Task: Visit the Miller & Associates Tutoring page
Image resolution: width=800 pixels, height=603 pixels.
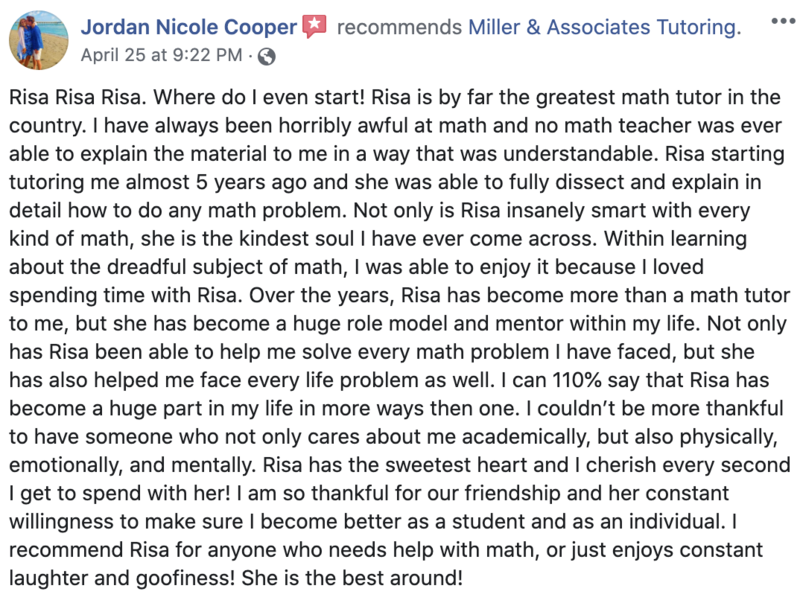Action: (x=605, y=27)
